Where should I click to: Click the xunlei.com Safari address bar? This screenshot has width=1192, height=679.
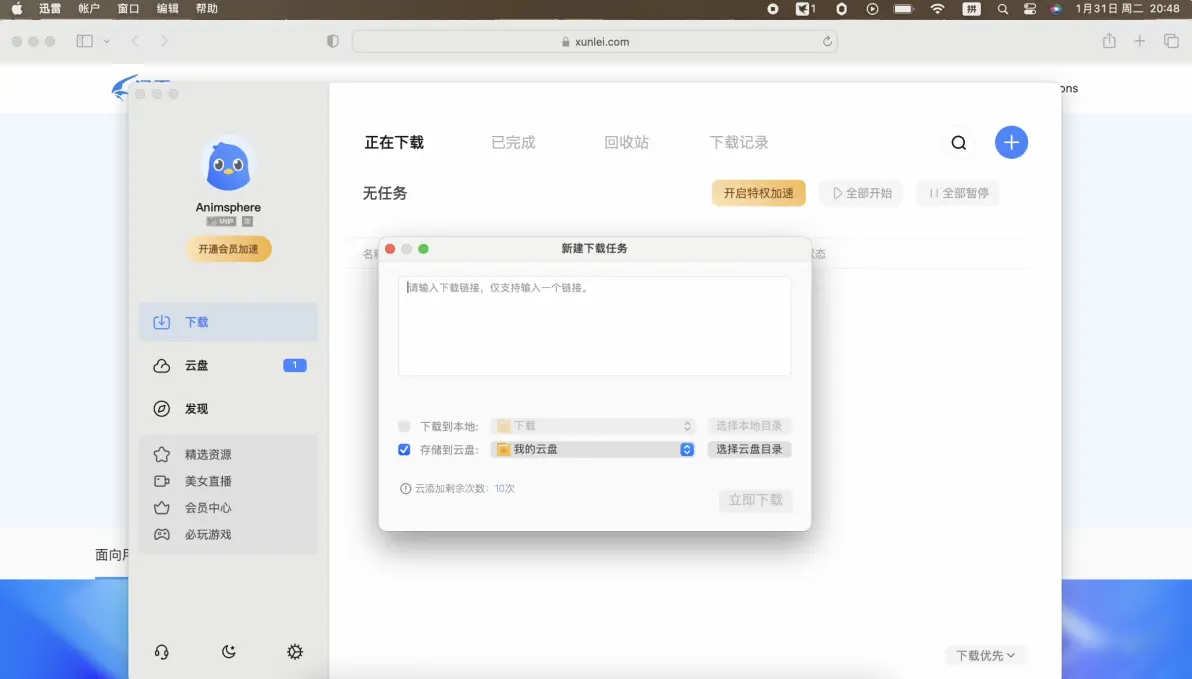point(594,42)
